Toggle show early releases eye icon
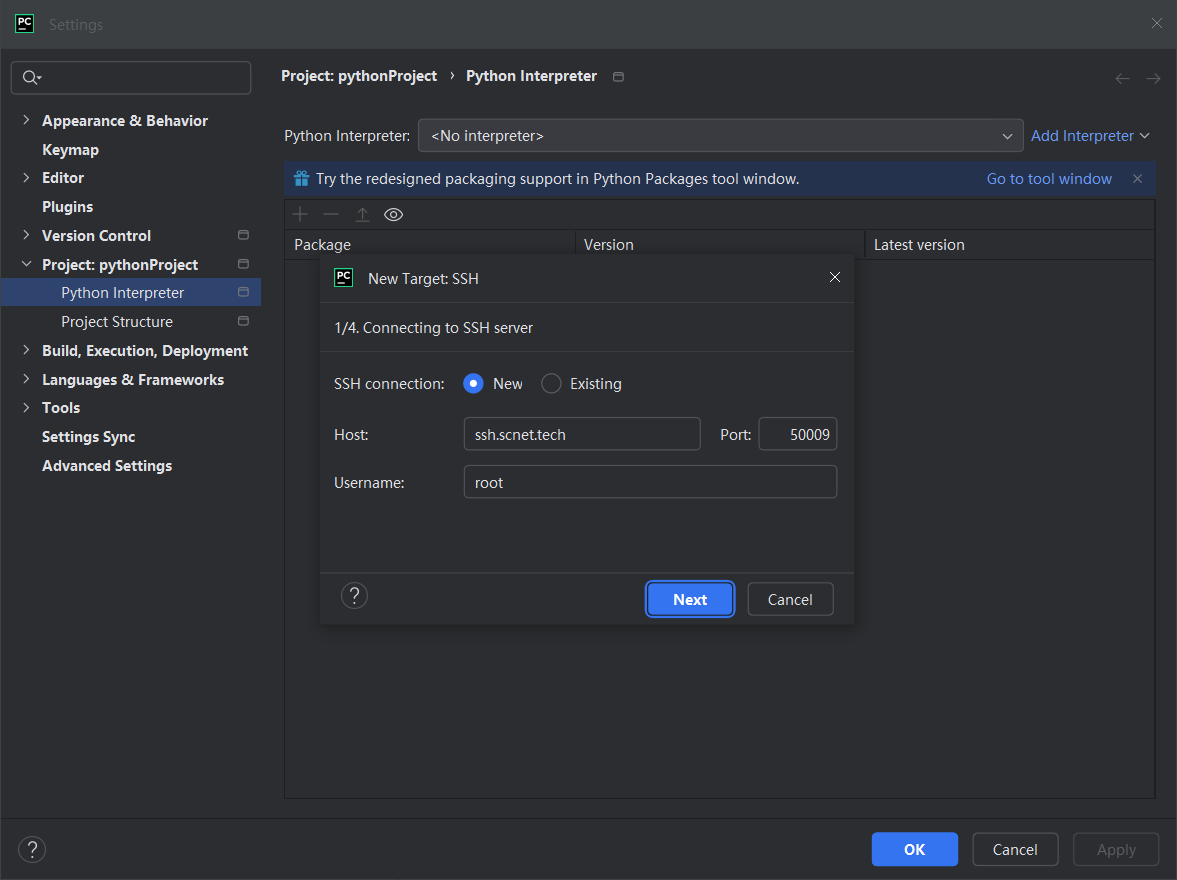The image size is (1177, 880). [x=394, y=215]
